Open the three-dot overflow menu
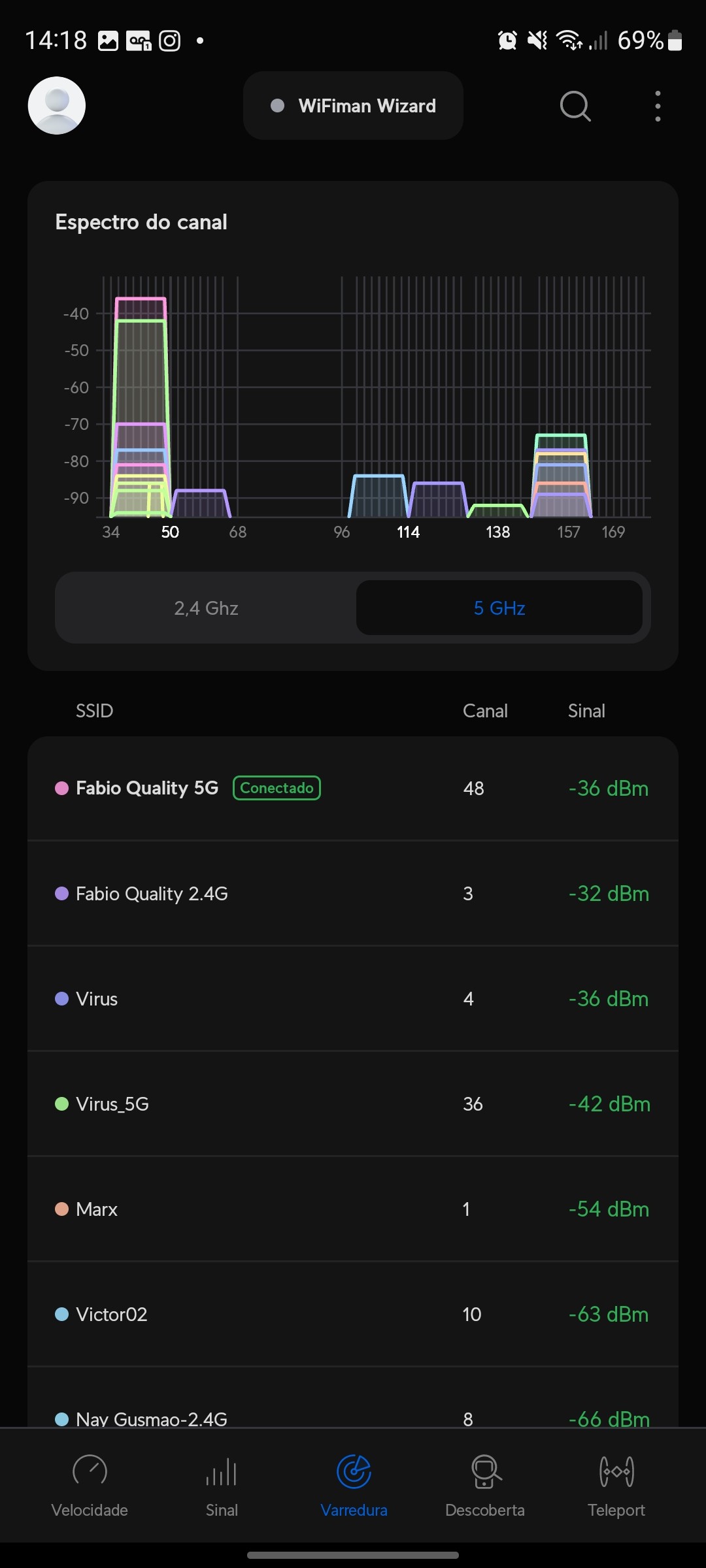The height and width of the screenshot is (1568, 706). tap(658, 106)
